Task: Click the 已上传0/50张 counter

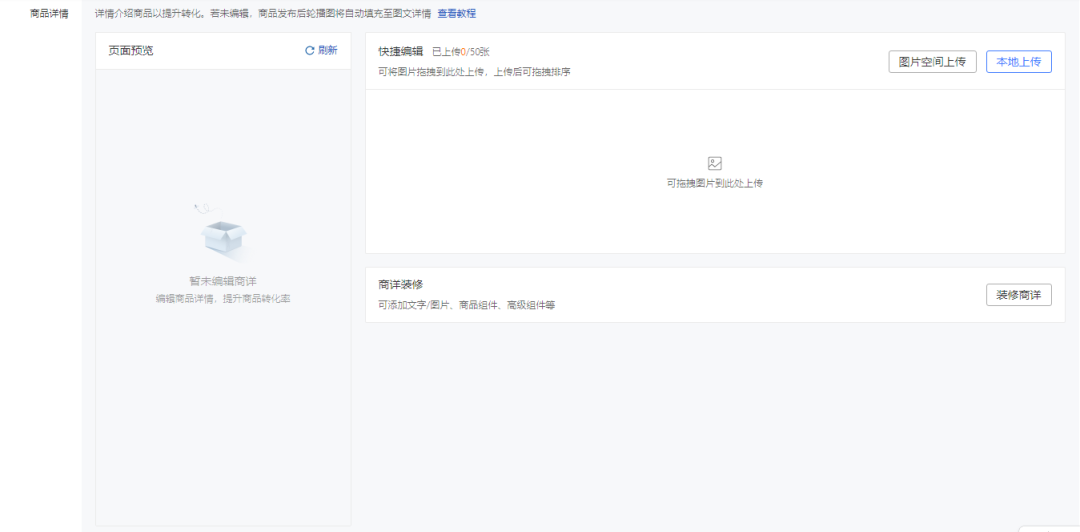Action: pos(461,52)
